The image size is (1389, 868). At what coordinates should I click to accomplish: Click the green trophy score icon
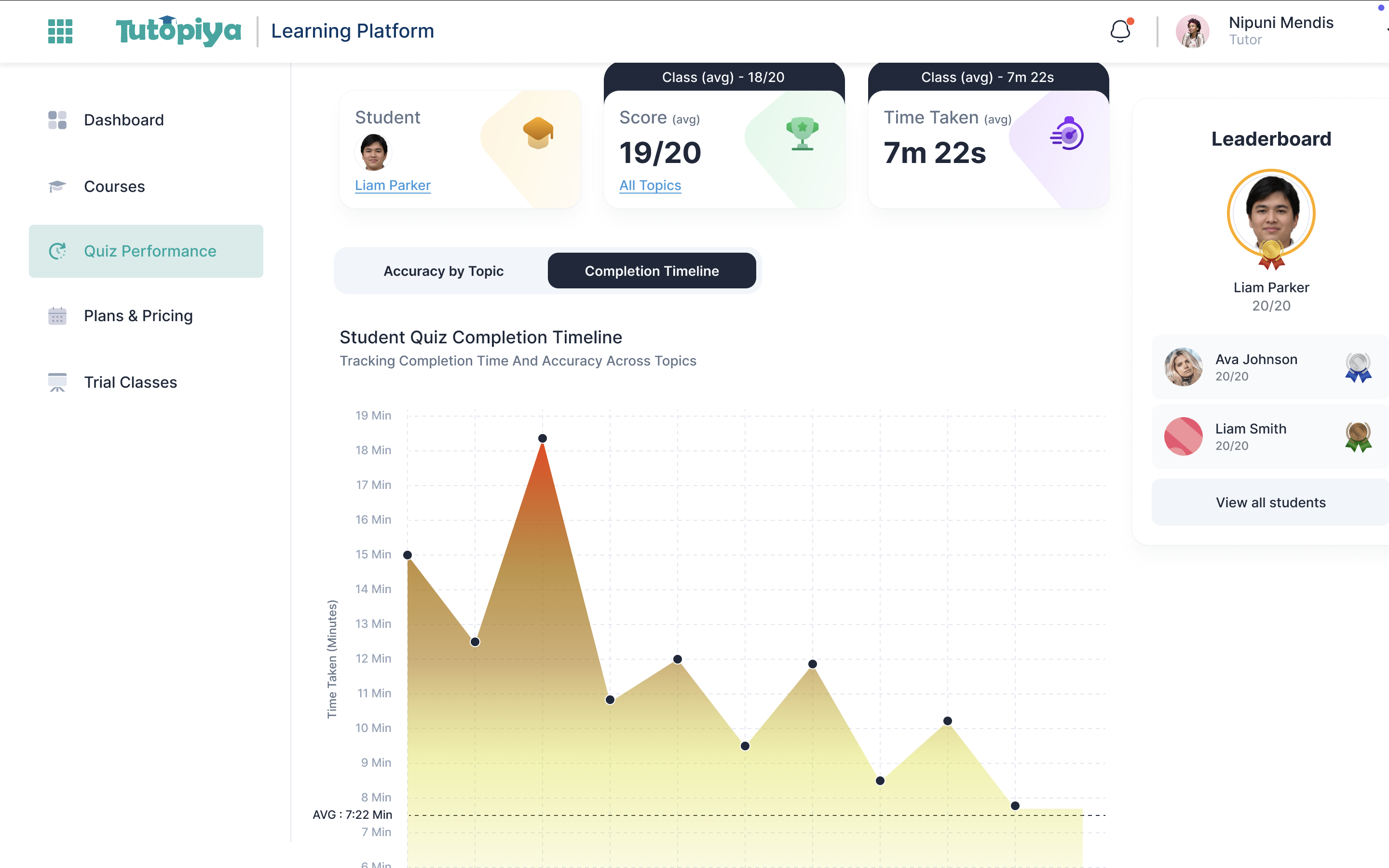pos(803,133)
